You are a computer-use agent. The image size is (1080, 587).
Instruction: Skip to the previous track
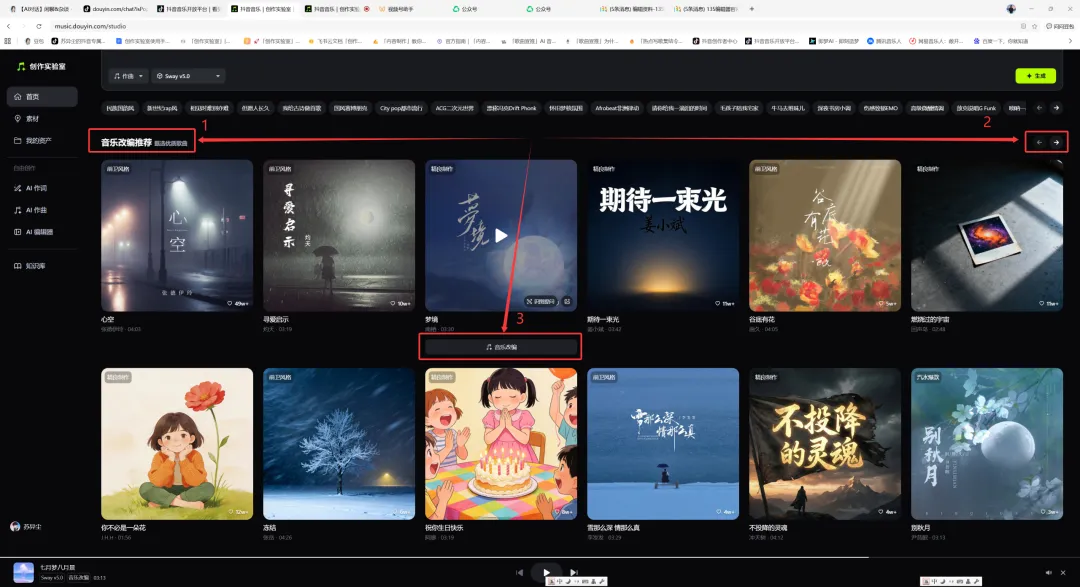[519, 572]
